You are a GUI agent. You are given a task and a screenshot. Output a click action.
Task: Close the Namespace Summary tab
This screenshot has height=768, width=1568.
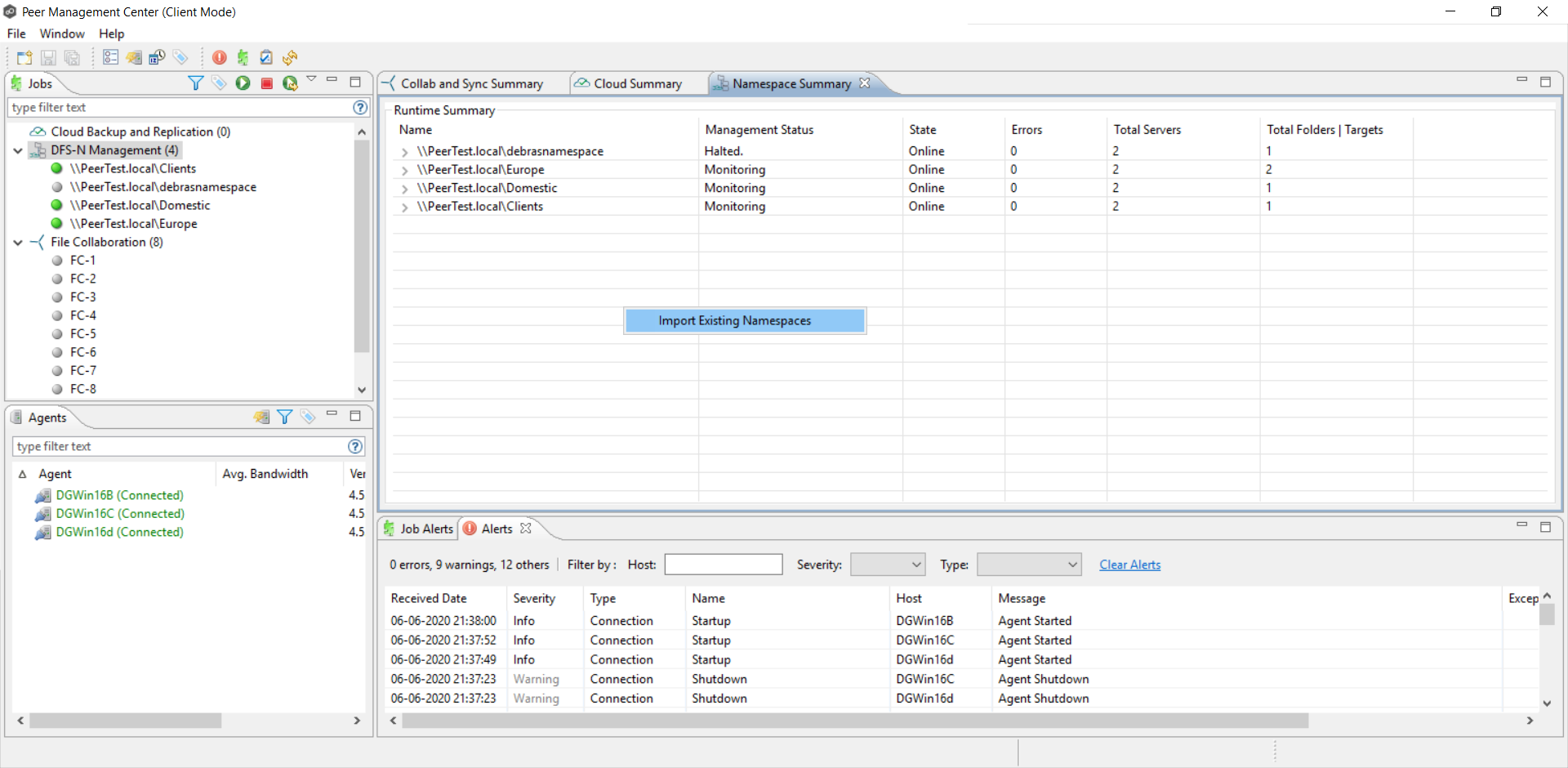coord(865,83)
